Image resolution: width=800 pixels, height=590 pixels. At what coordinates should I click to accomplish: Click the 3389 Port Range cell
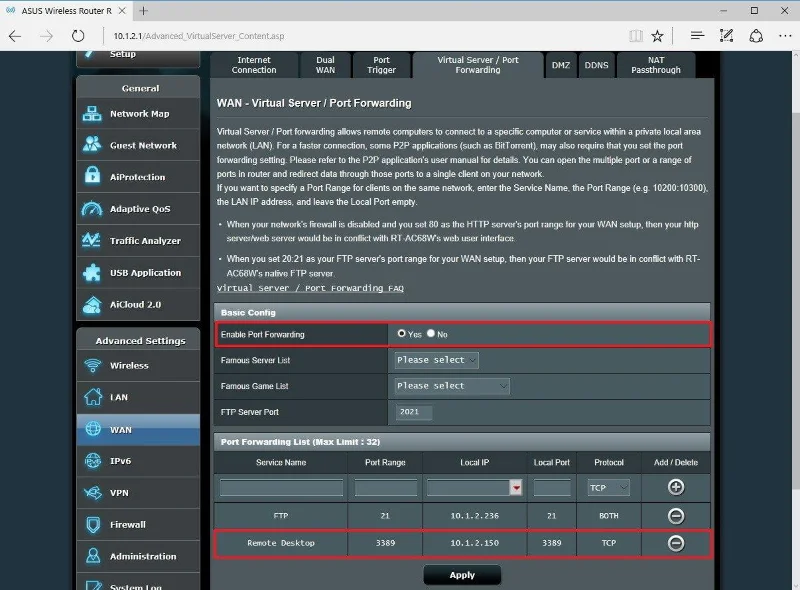pyautogui.click(x=385, y=543)
